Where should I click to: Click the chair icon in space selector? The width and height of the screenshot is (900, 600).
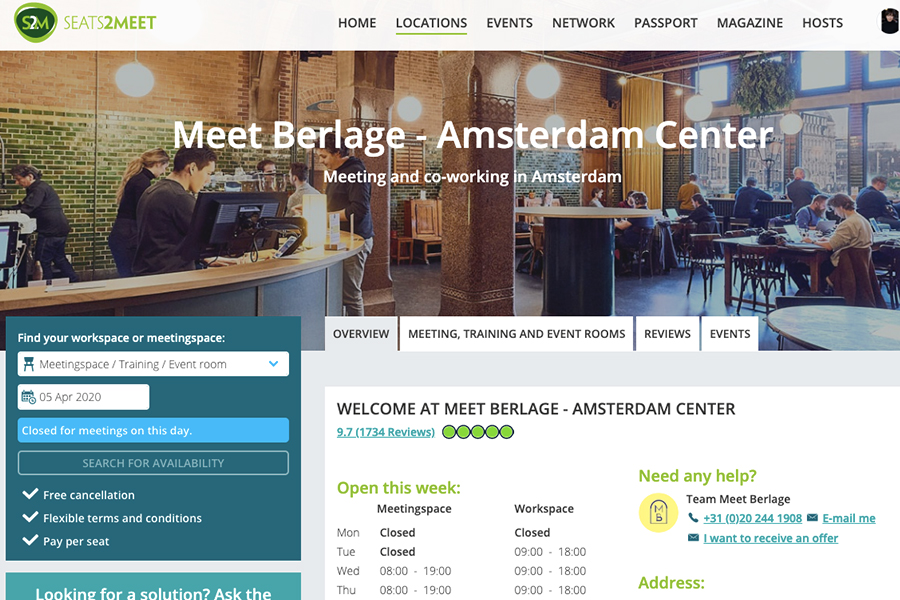point(29,364)
